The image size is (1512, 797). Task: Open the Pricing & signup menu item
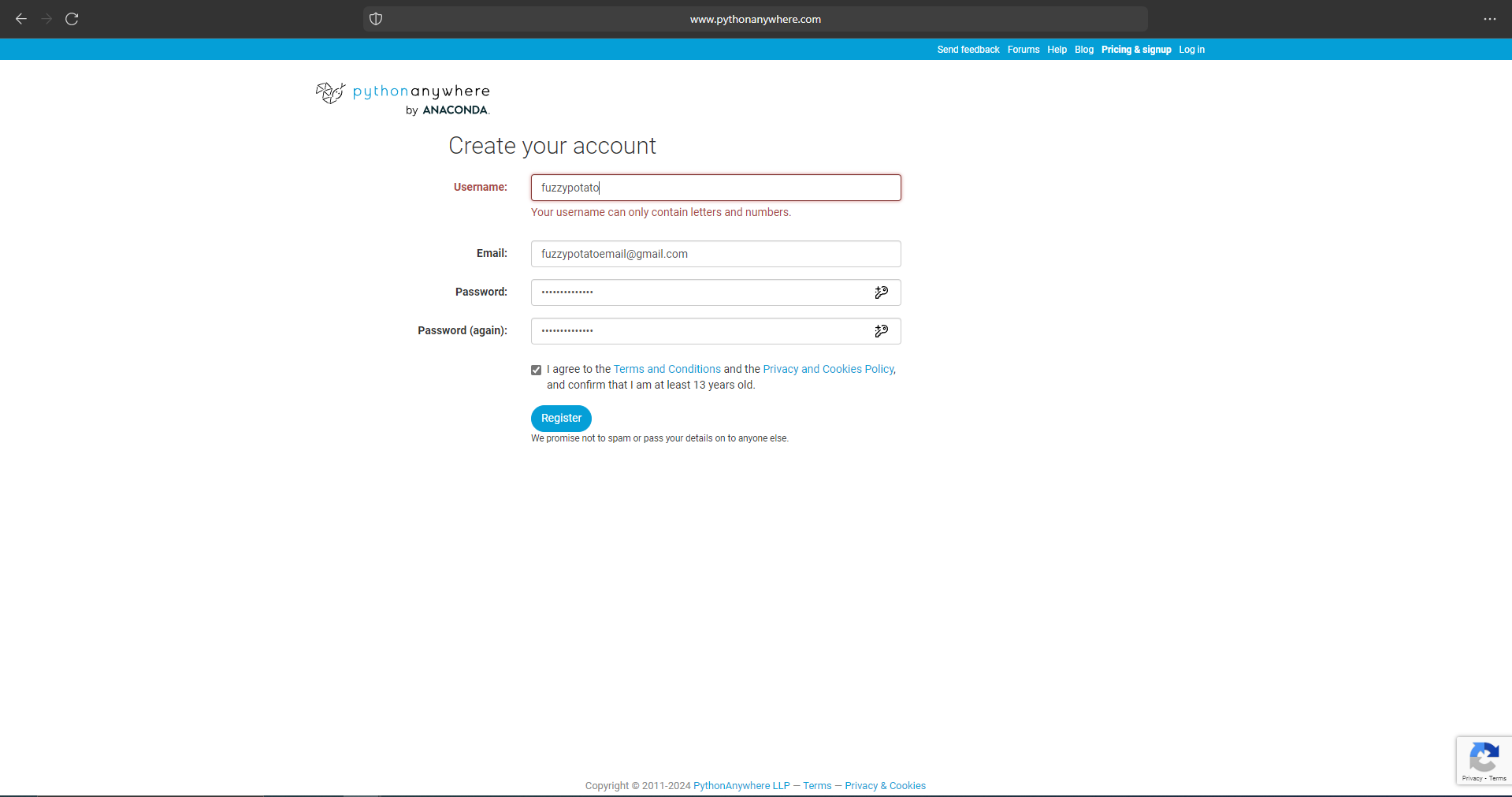pyautogui.click(x=1135, y=49)
